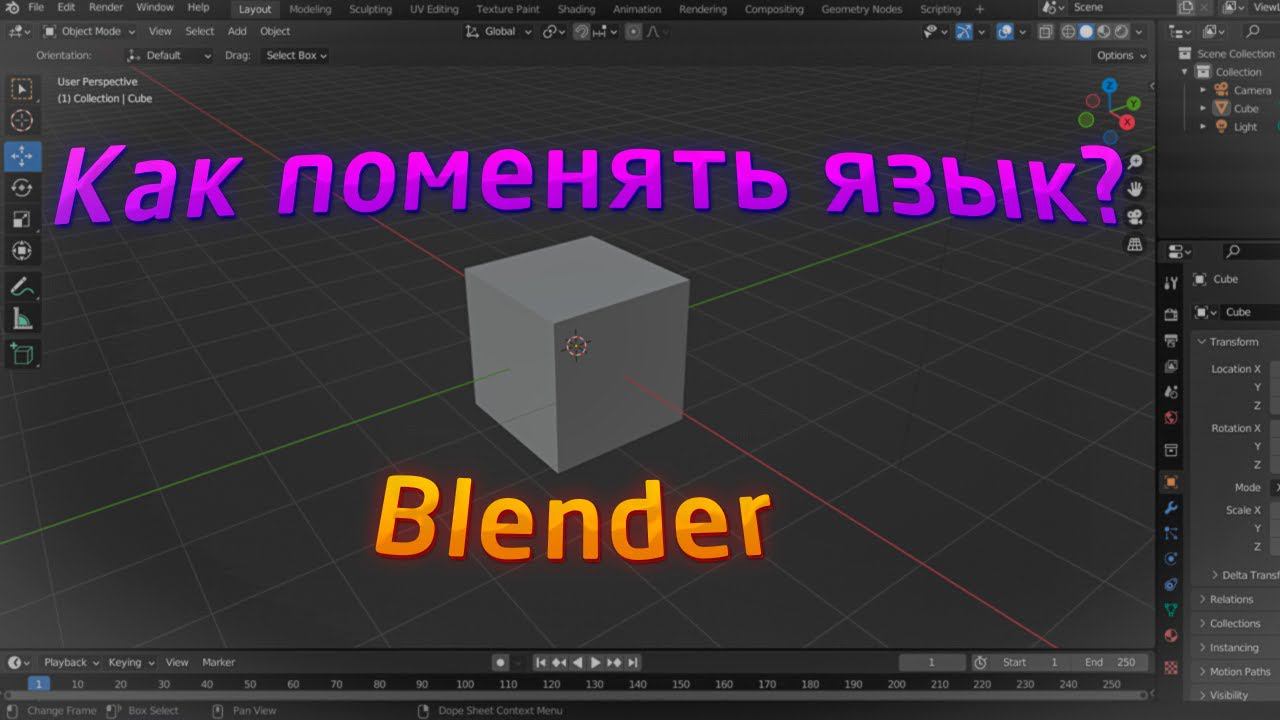Click the pan hand viewport icon
1280x720 pixels.
tap(1135, 189)
